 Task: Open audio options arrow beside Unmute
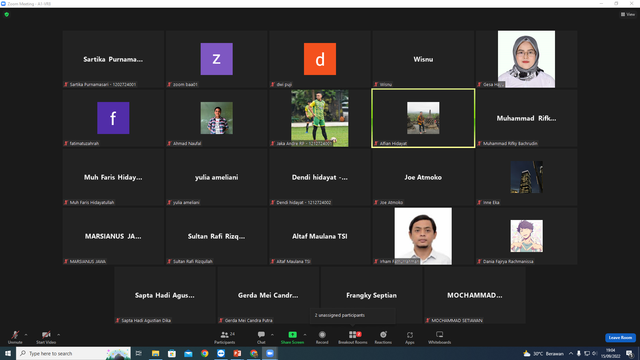tap(26, 335)
